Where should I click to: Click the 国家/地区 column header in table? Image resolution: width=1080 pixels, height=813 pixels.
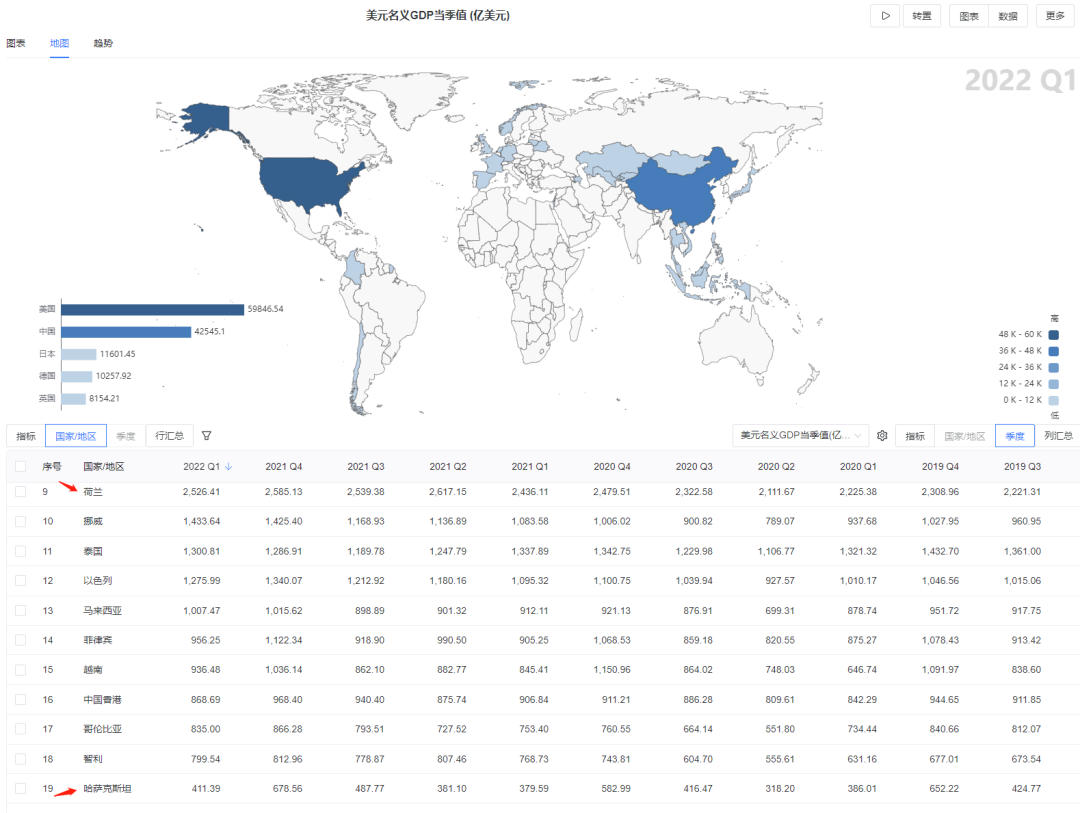click(x=103, y=466)
